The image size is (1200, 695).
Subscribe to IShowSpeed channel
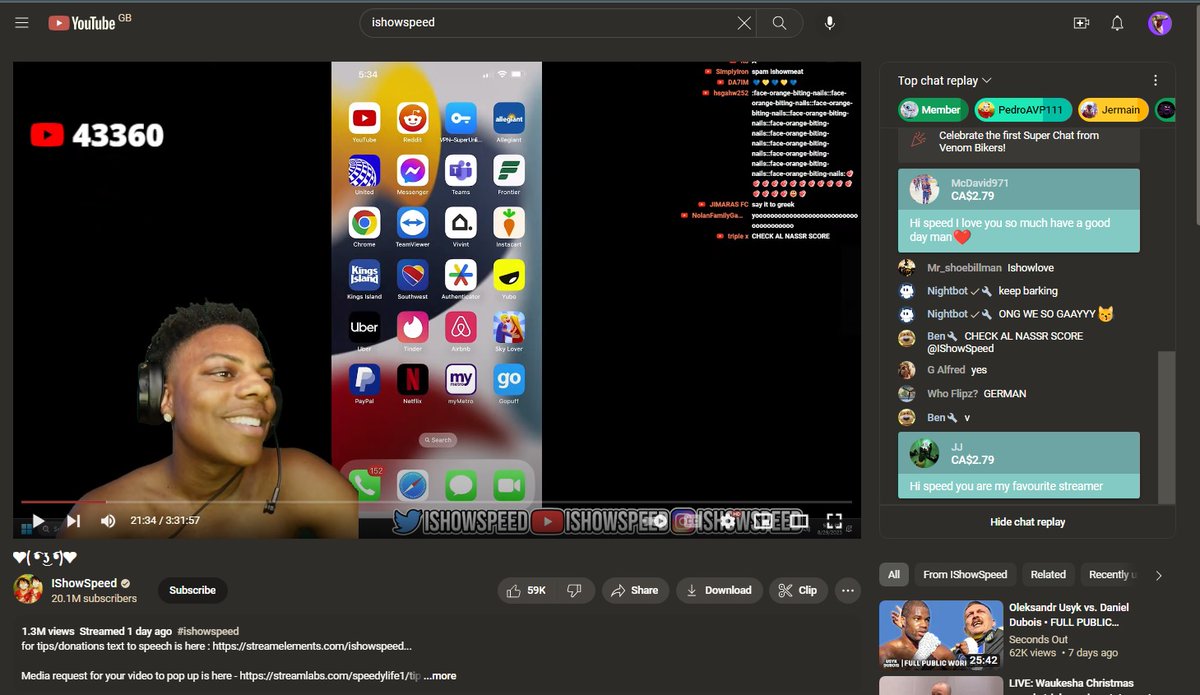pyautogui.click(x=192, y=590)
